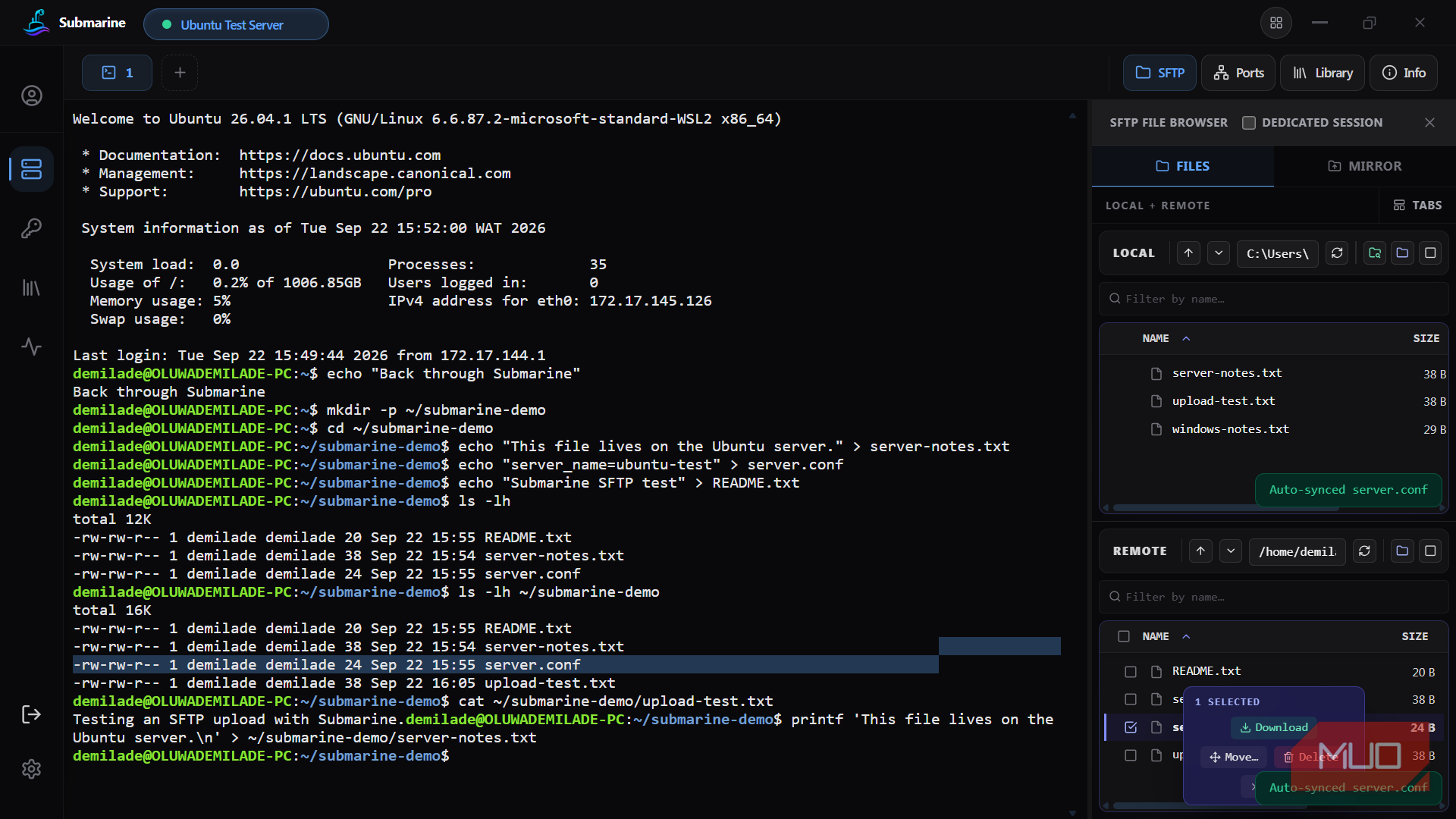Tick the select-all checkbox in REMOTE header
The image size is (1456, 819).
click(x=1124, y=636)
